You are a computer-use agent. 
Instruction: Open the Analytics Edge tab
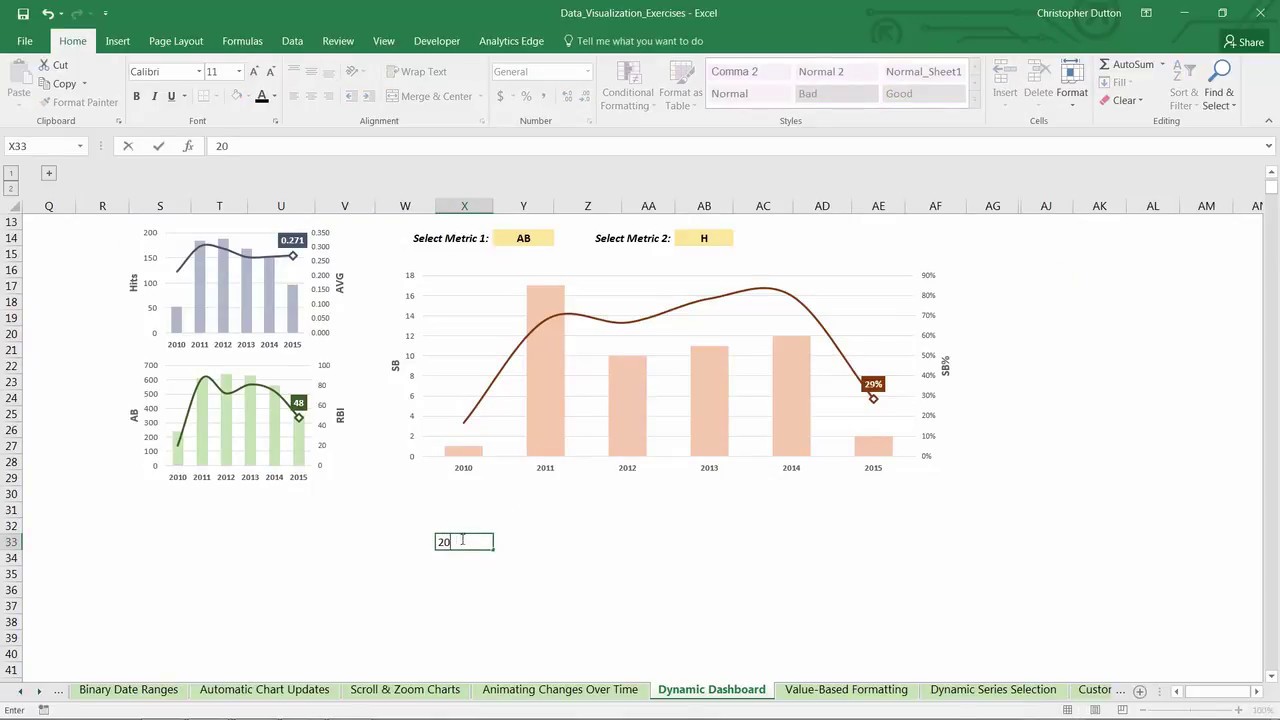tap(511, 41)
